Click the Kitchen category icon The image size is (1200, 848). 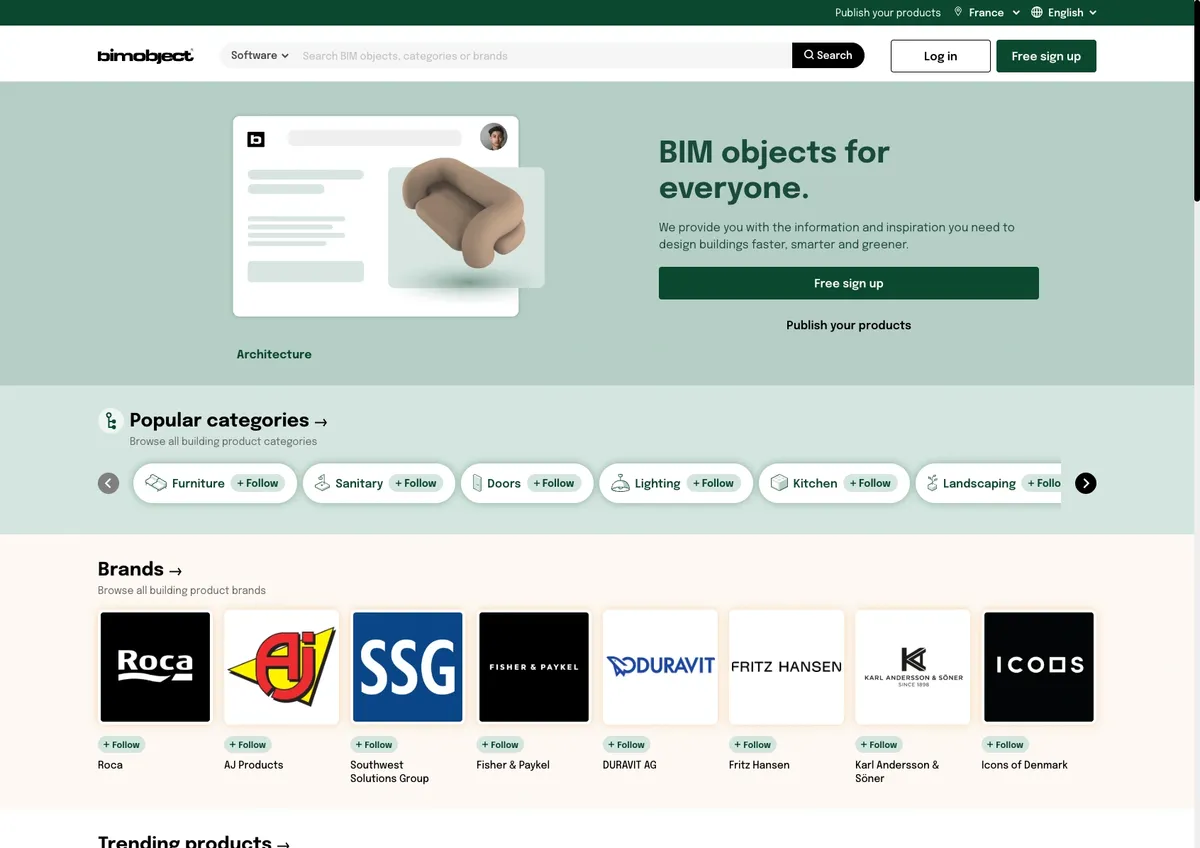pyautogui.click(x=780, y=483)
